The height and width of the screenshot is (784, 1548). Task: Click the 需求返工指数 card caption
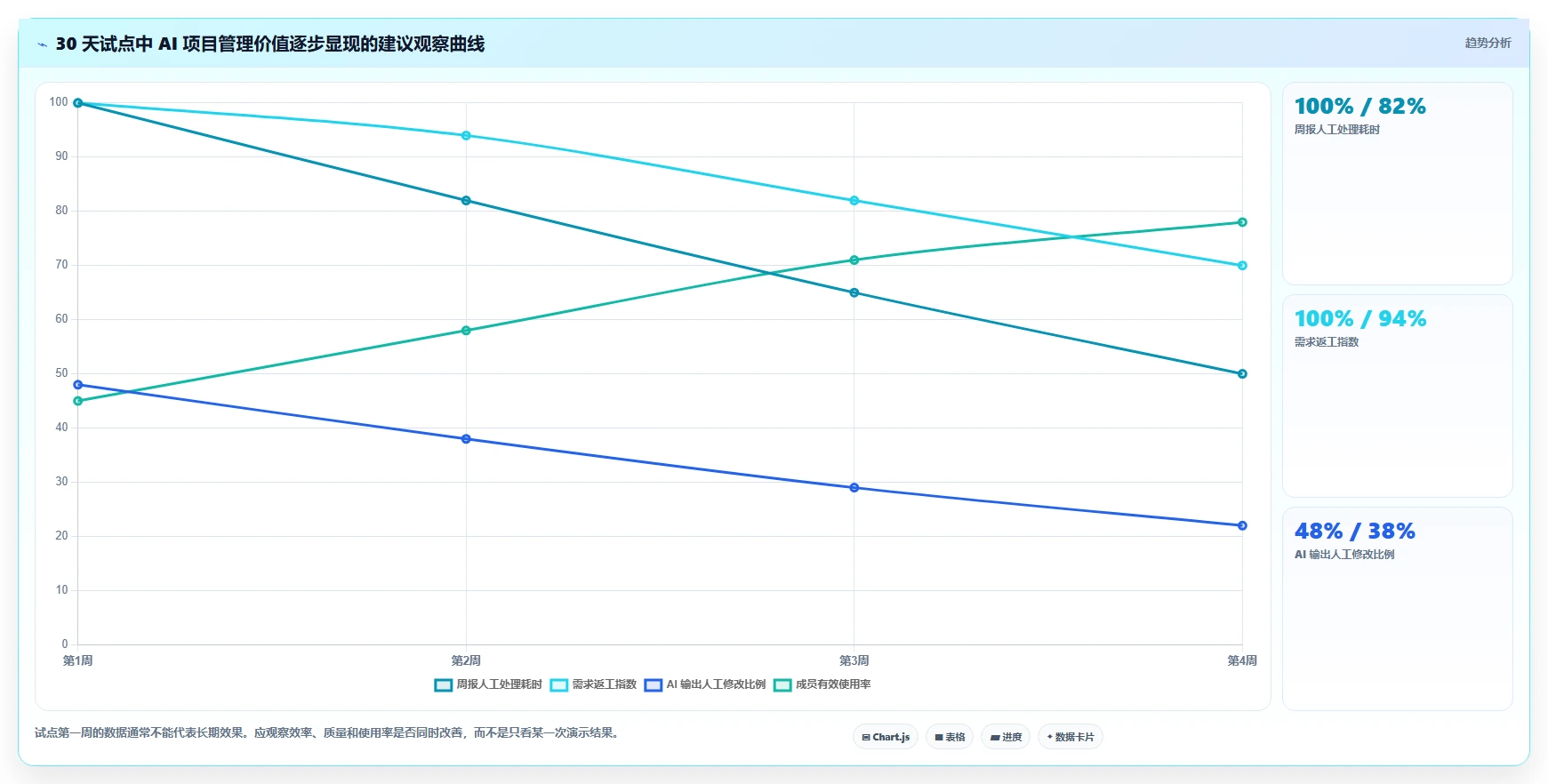coord(1326,342)
